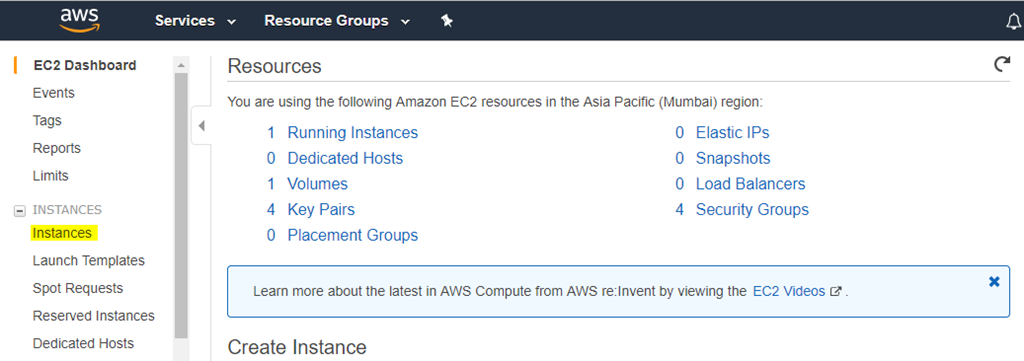Open Spot Requests in sidebar

[78, 289]
